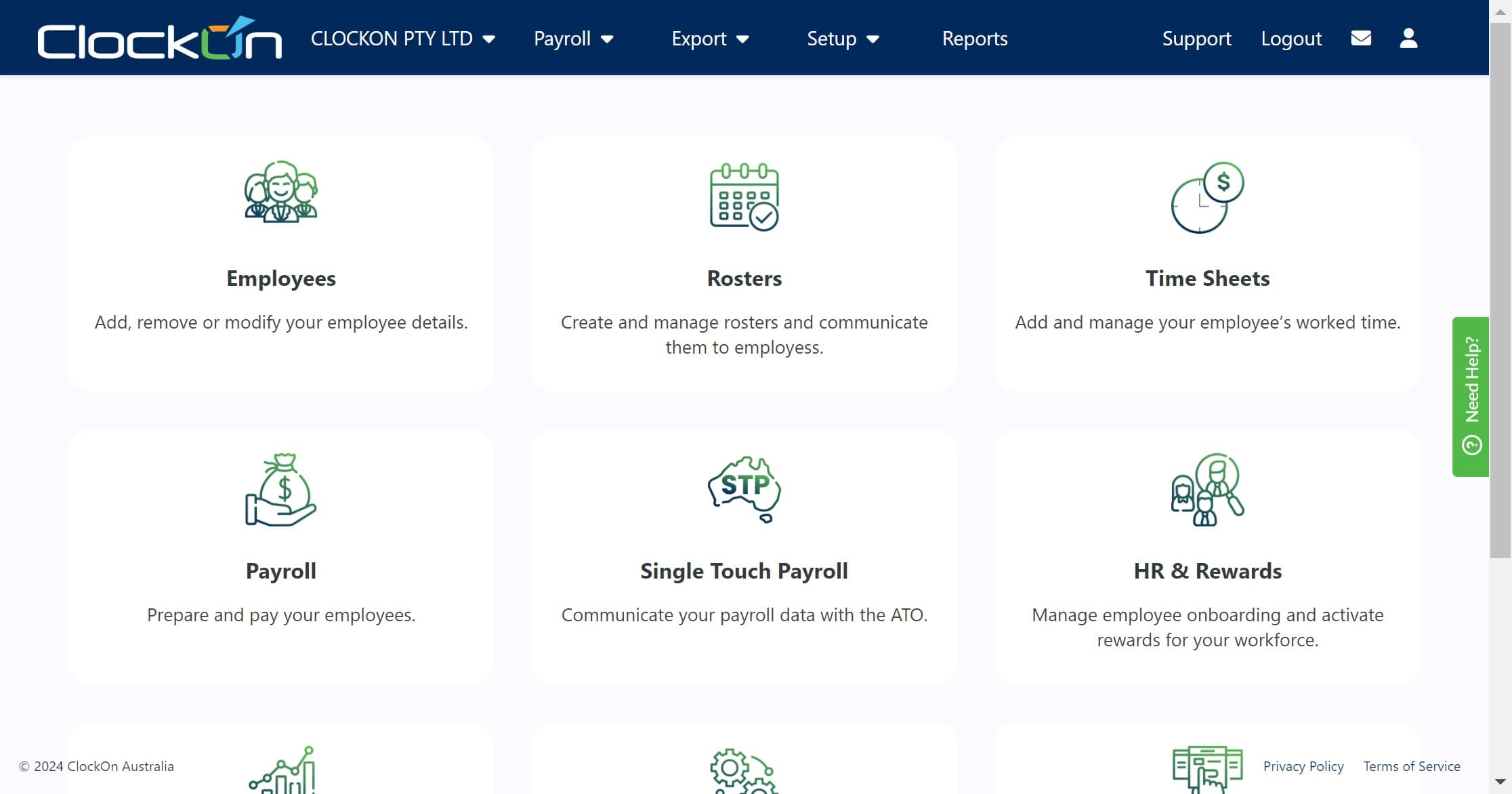Screen dimensions: 1512x794
Task: Open the Export dropdown menu
Action: [710, 39]
